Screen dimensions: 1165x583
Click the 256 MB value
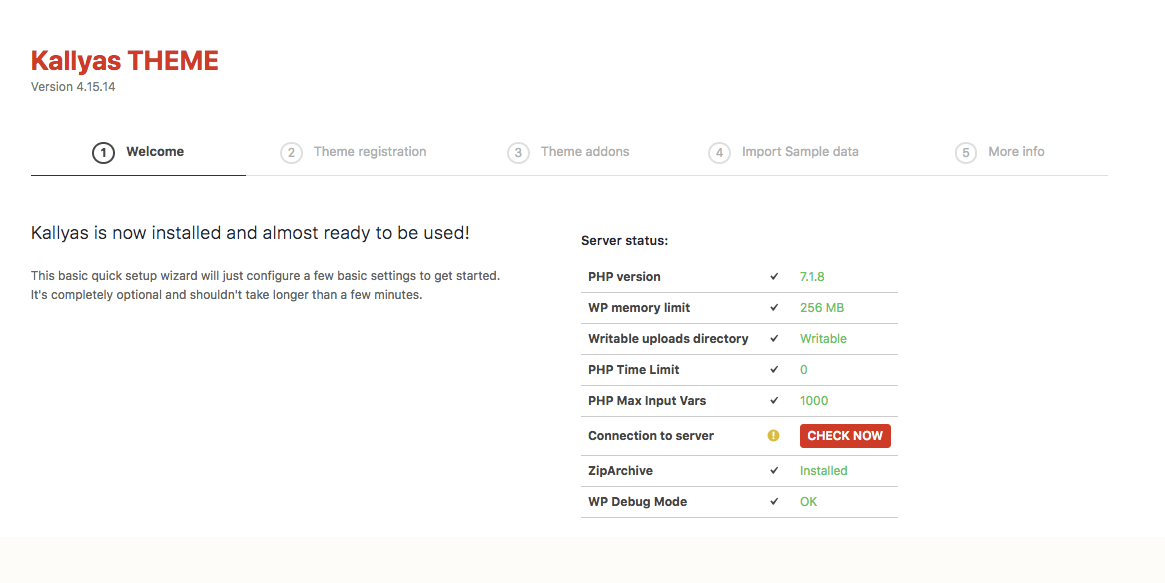[x=822, y=307]
